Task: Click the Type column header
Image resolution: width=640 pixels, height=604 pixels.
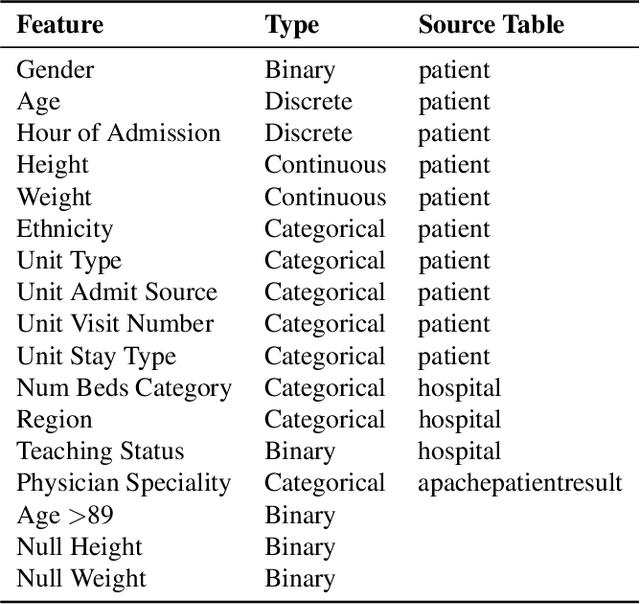Action: point(292,25)
